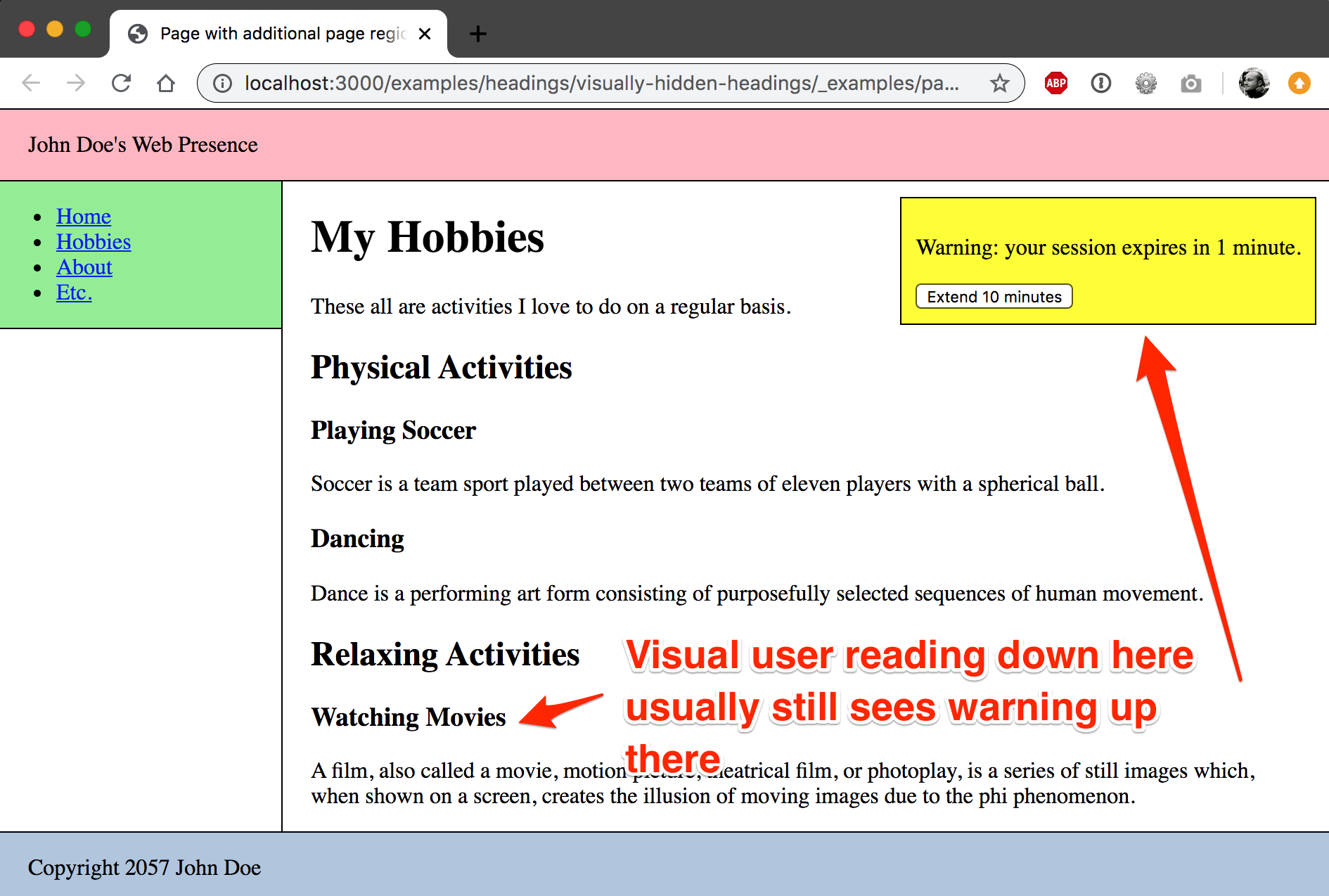Click the orange update arrow icon
The image size is (1329, 896).
[x=1299, y=84]
